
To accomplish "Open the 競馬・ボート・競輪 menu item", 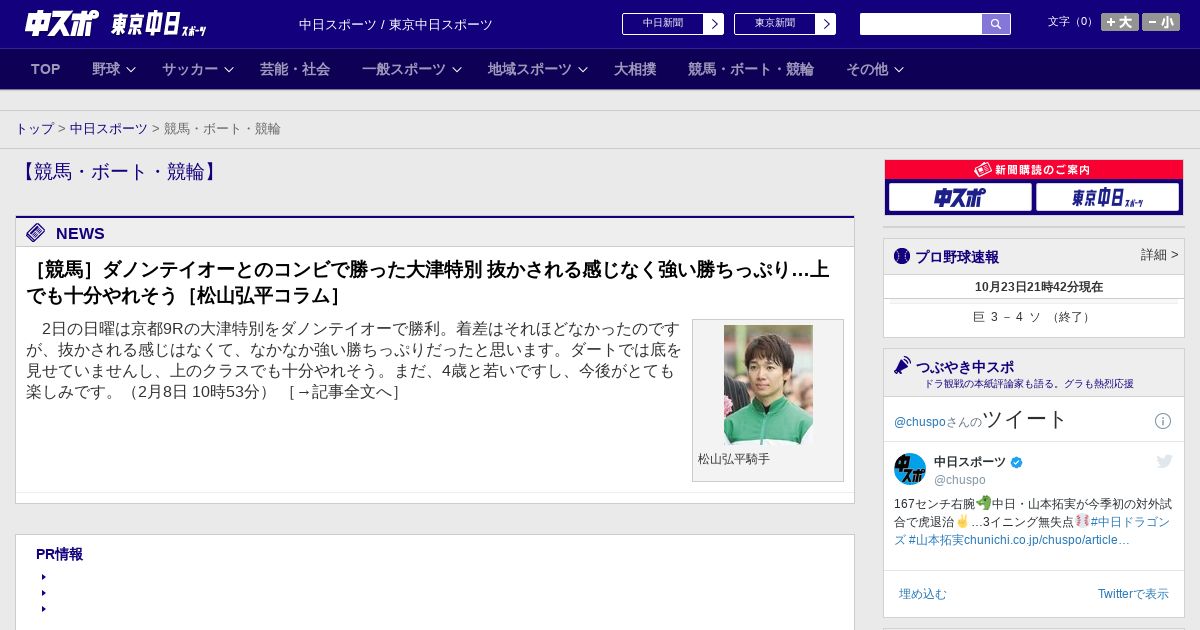I will (751, 69).
